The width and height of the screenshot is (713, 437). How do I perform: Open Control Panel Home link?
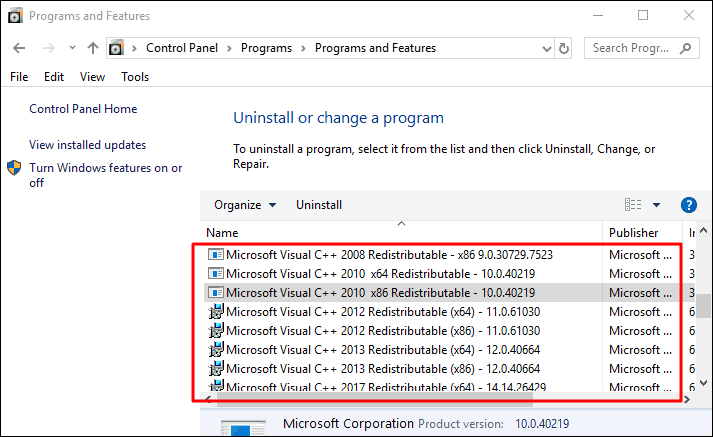[83, 109]
